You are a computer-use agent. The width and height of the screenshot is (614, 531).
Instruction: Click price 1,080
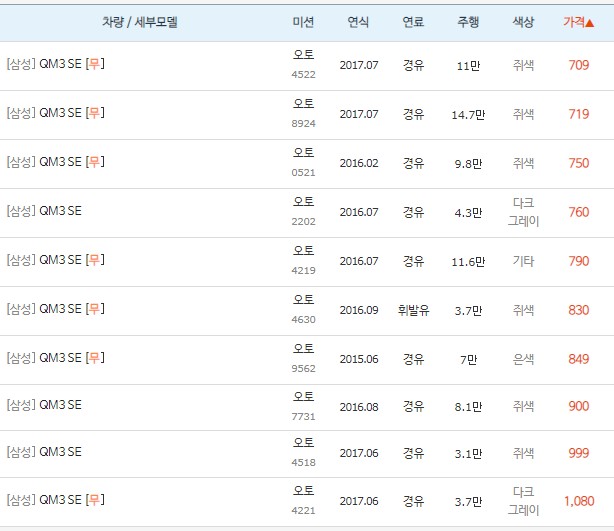point(579,501)
